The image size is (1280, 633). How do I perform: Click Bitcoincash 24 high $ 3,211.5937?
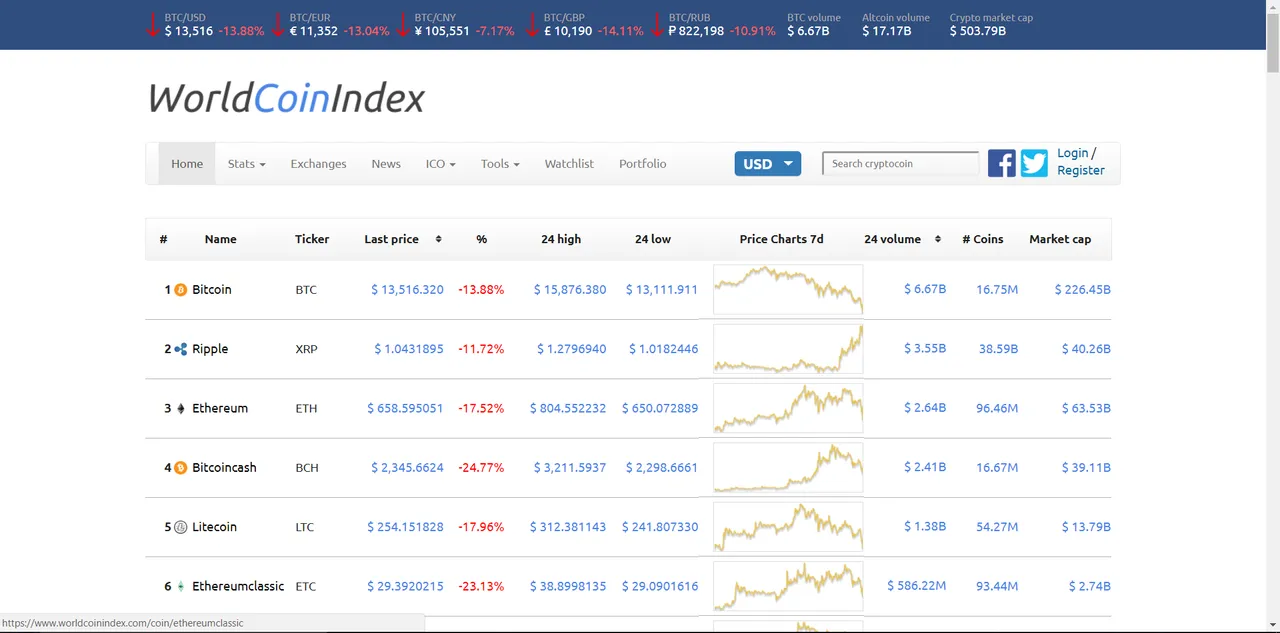click(x=569, y=467)
